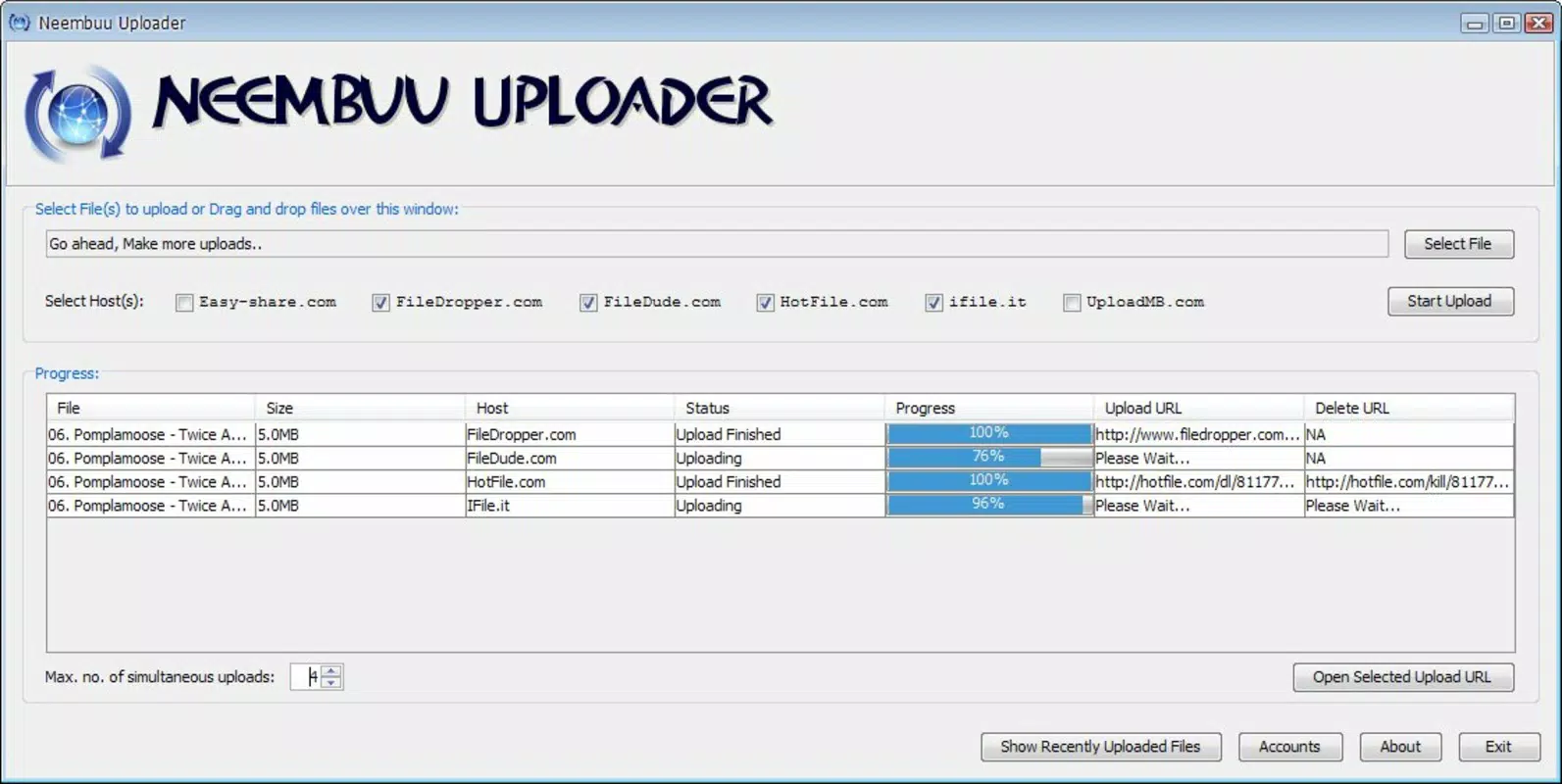Click the Select File button
Viewport: 1562px width, 784px height.
(x=1458, y=244)
